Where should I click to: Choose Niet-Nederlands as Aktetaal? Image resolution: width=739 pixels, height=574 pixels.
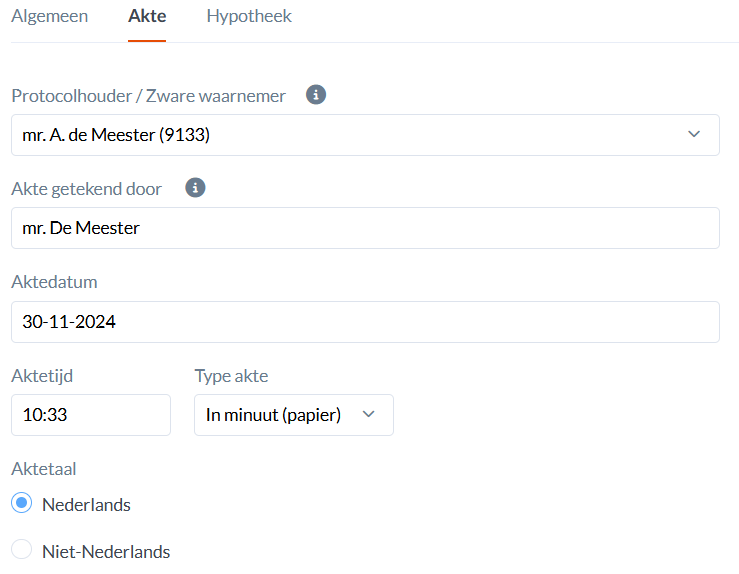(x=22, y=550)
